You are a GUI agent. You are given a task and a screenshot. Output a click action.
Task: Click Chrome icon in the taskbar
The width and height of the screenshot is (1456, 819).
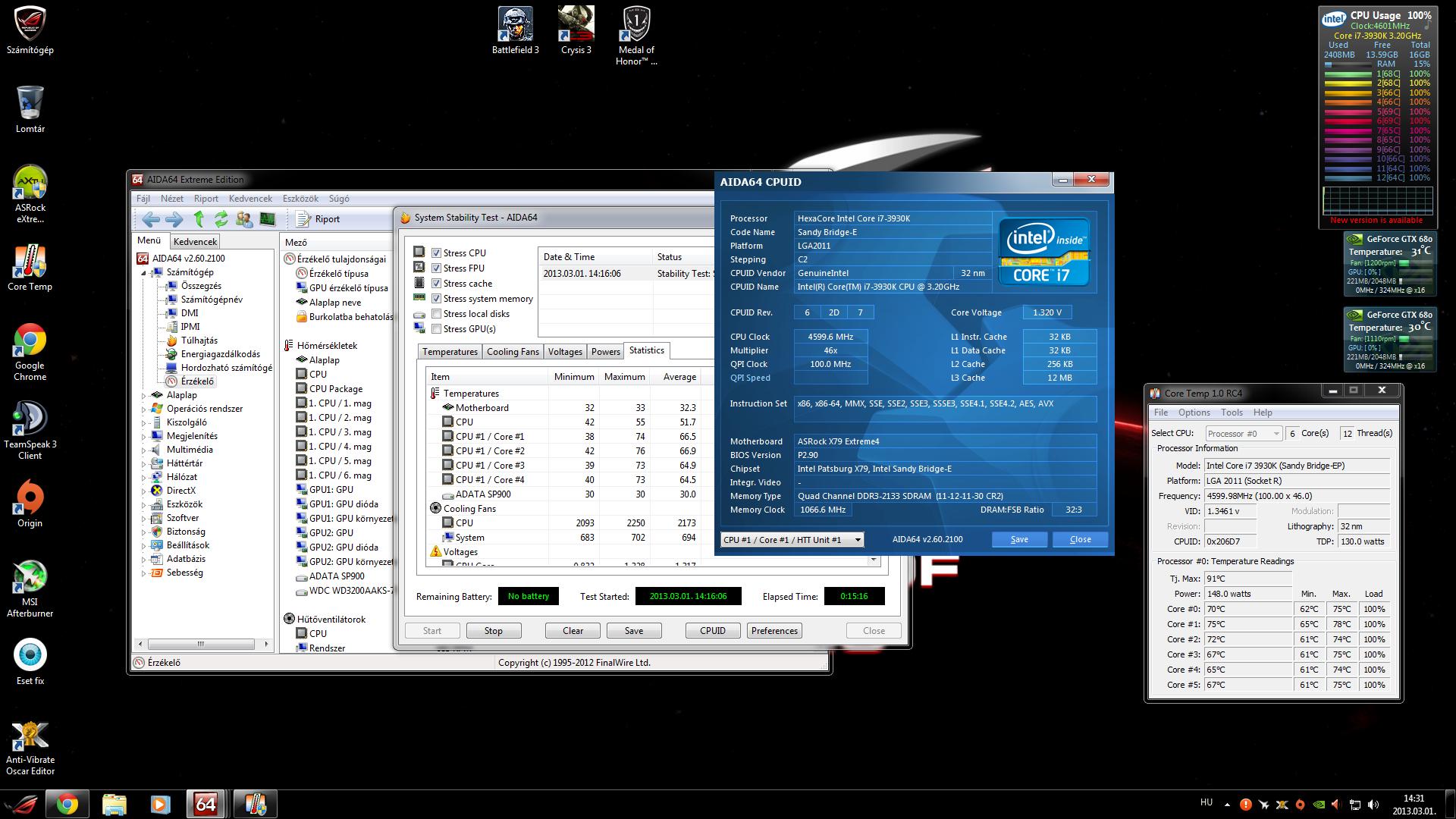pos(67,804)
